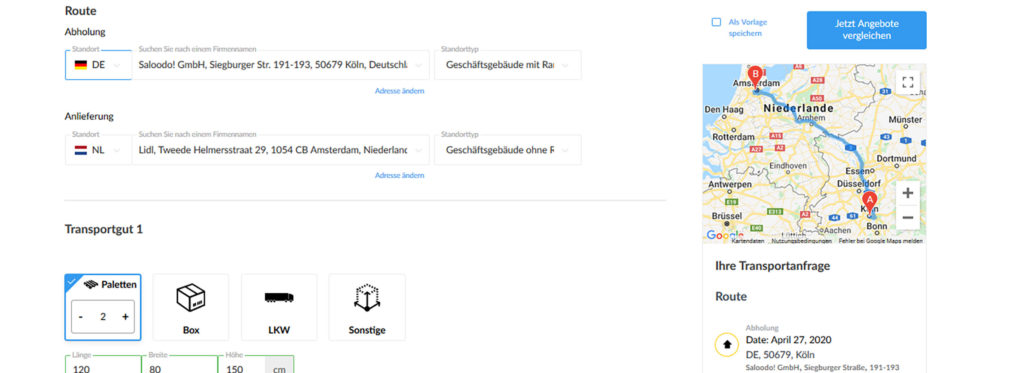Expand the pickup Standorttyp dropdown
The width and height of the screenshot is (1024, 373).
tap(507, 65)
